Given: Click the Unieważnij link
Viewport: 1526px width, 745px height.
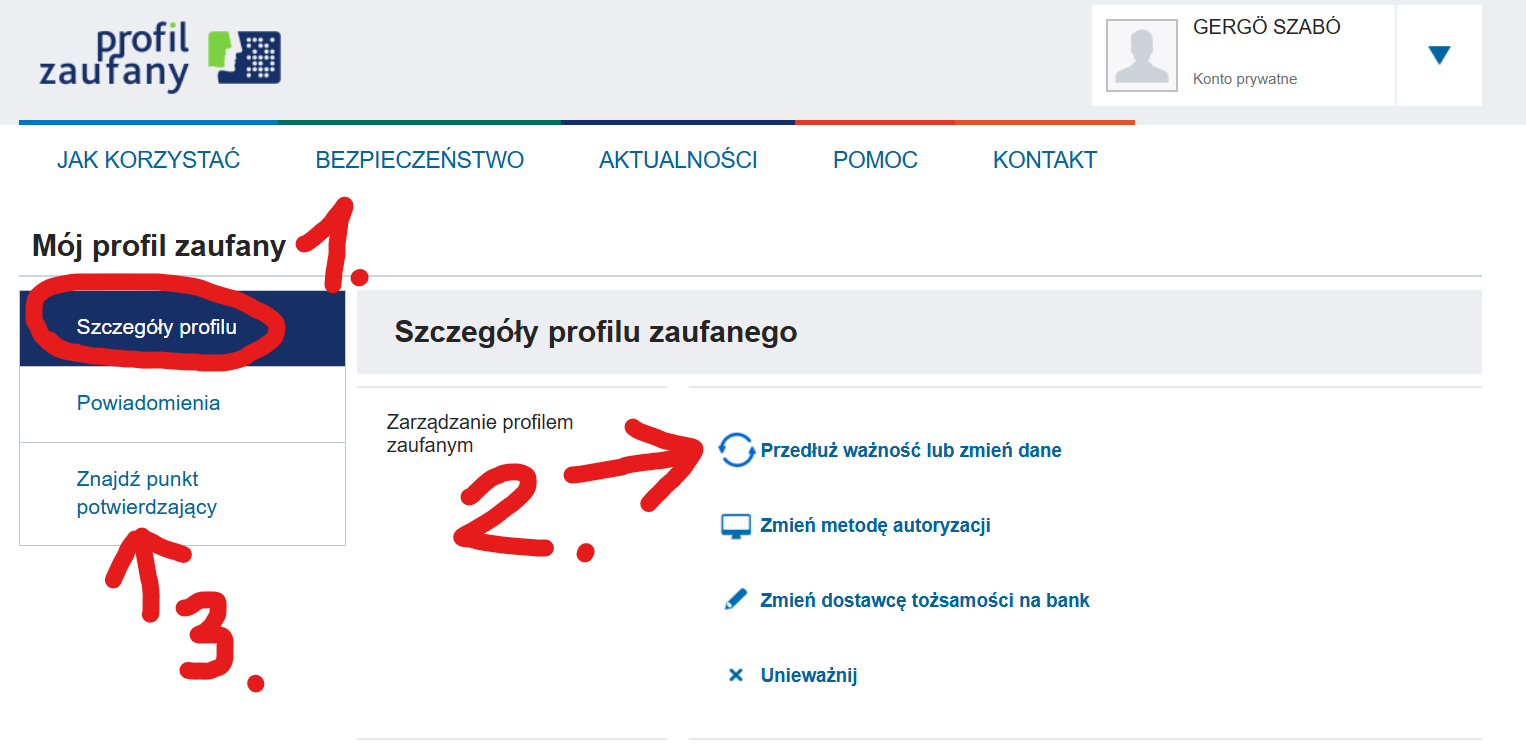Looking at the screenshot, I should (x=809, y=676).
